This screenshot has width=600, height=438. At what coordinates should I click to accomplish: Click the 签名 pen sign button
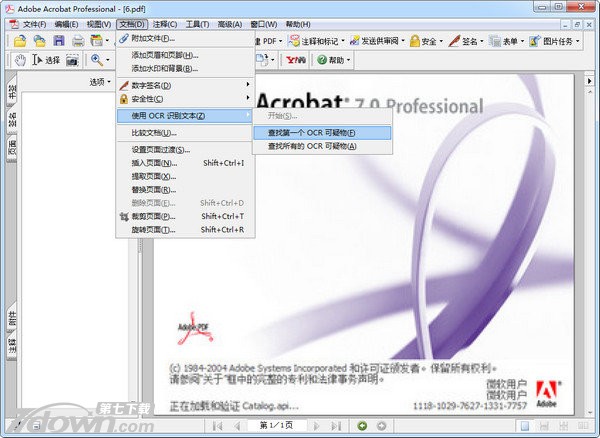(463, 41)
